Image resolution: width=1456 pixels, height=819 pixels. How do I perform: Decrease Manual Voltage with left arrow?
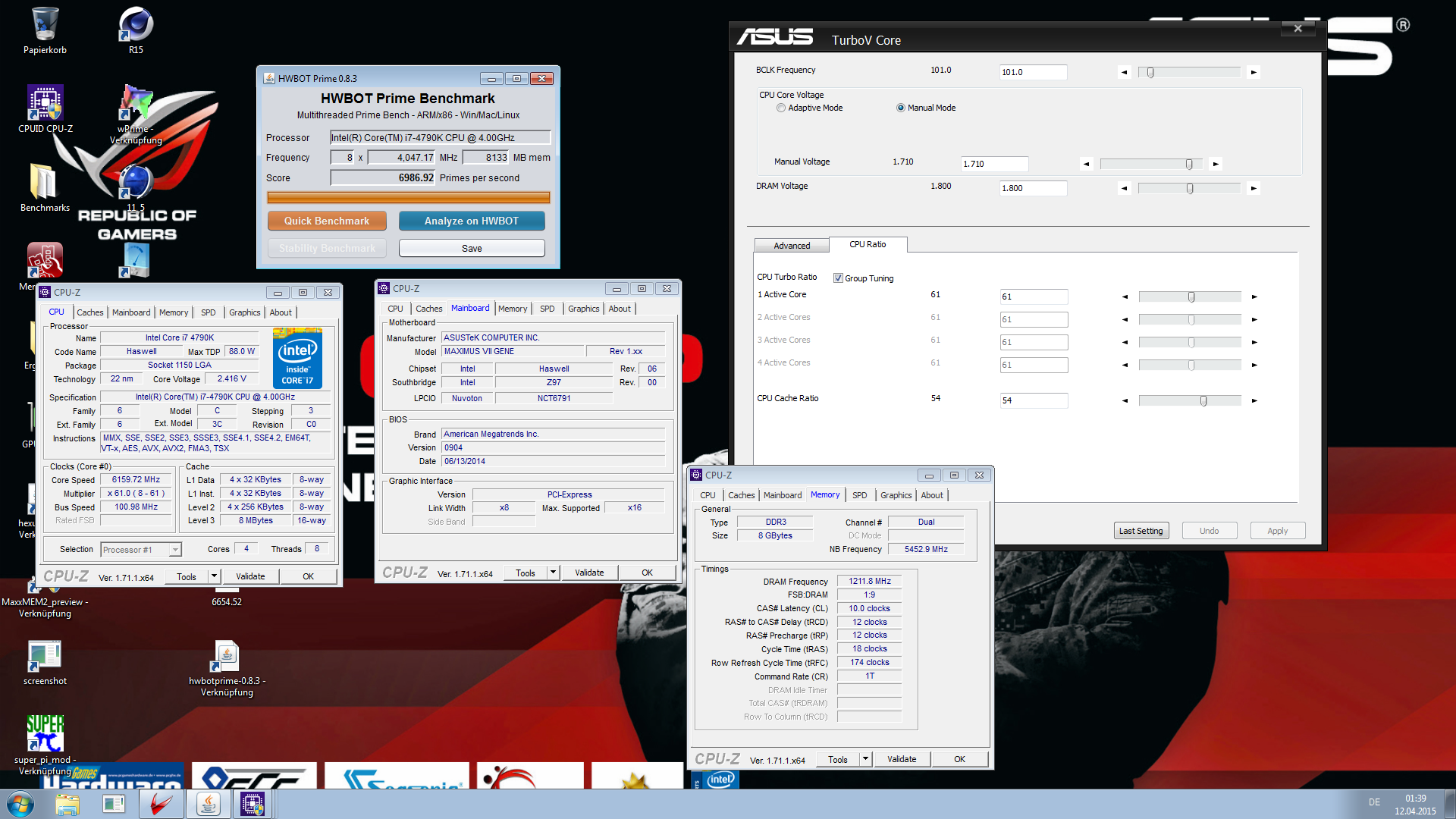tap(1087, 164)
